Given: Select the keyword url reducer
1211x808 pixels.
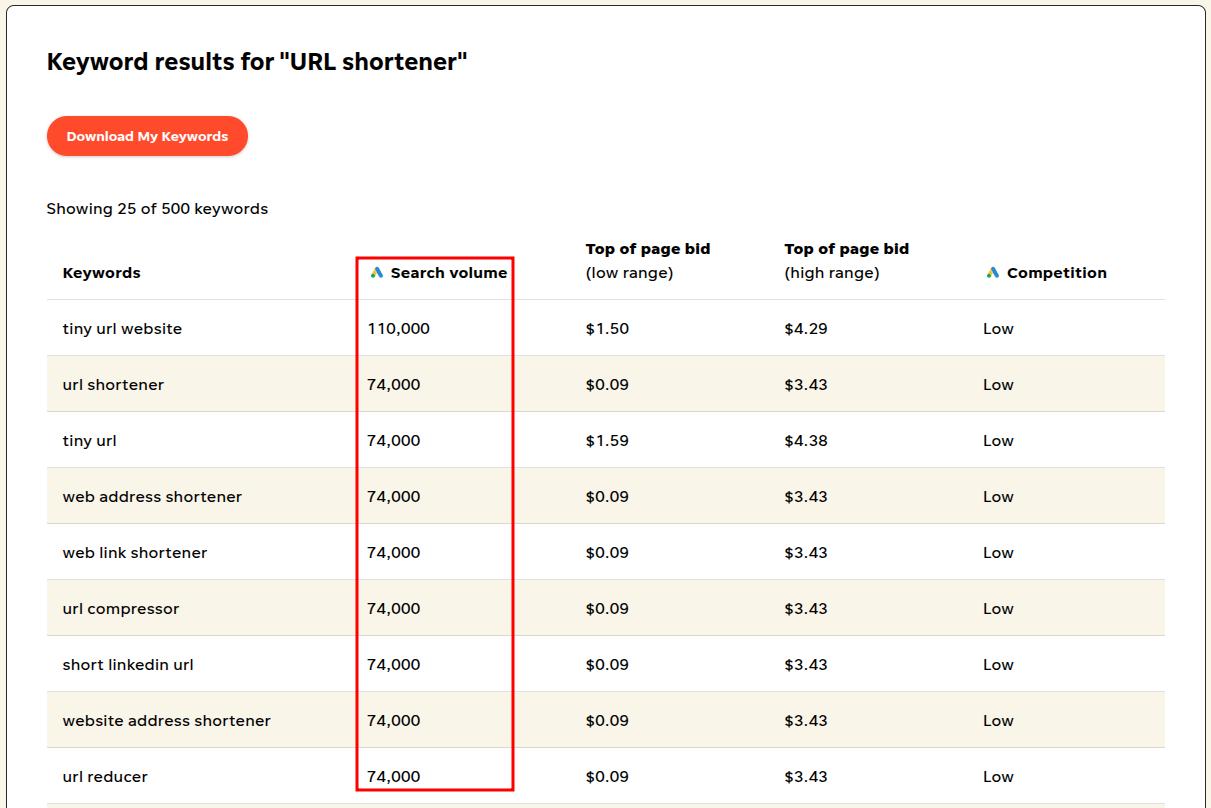Looking at the screenshot, I should point(104,776).
